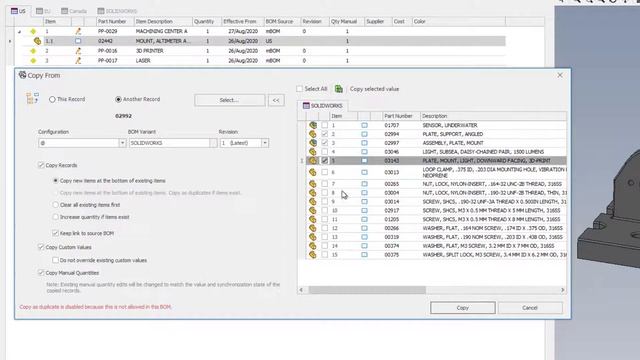Click assembly icon for row 02997 ASSEMBLY, PLATE, MOUNT

coord(313,143)
